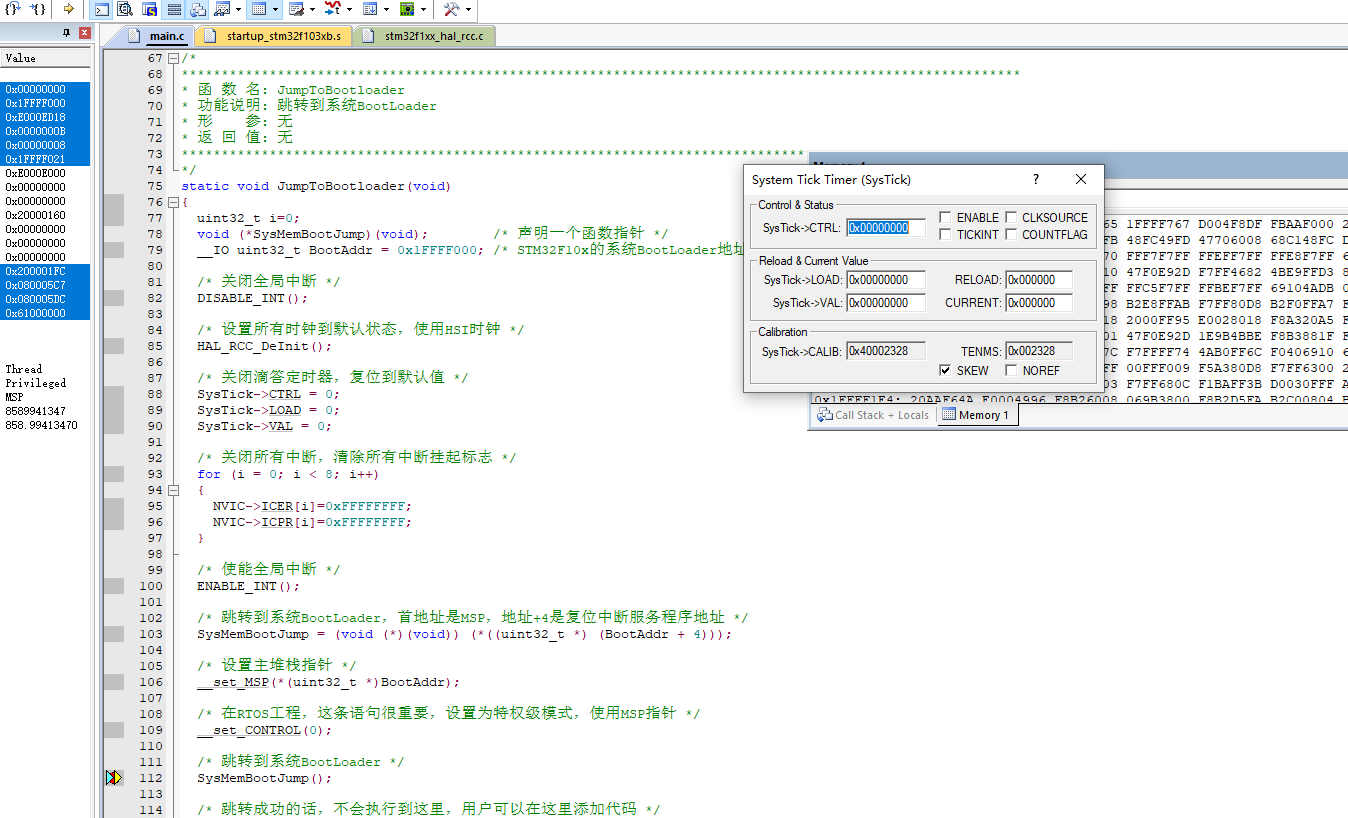Screen dimensions: 1348x818
Task: Click the MSP stack entry in left panel
Action: click(x=14, y=397)
